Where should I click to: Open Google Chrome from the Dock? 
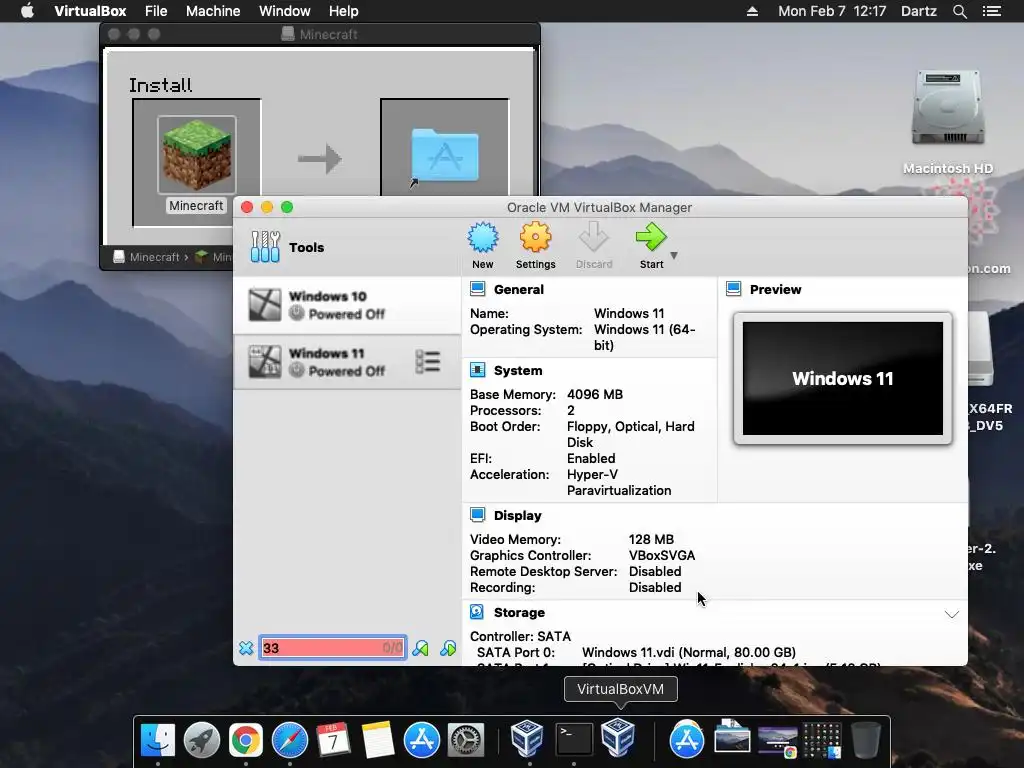246,741
